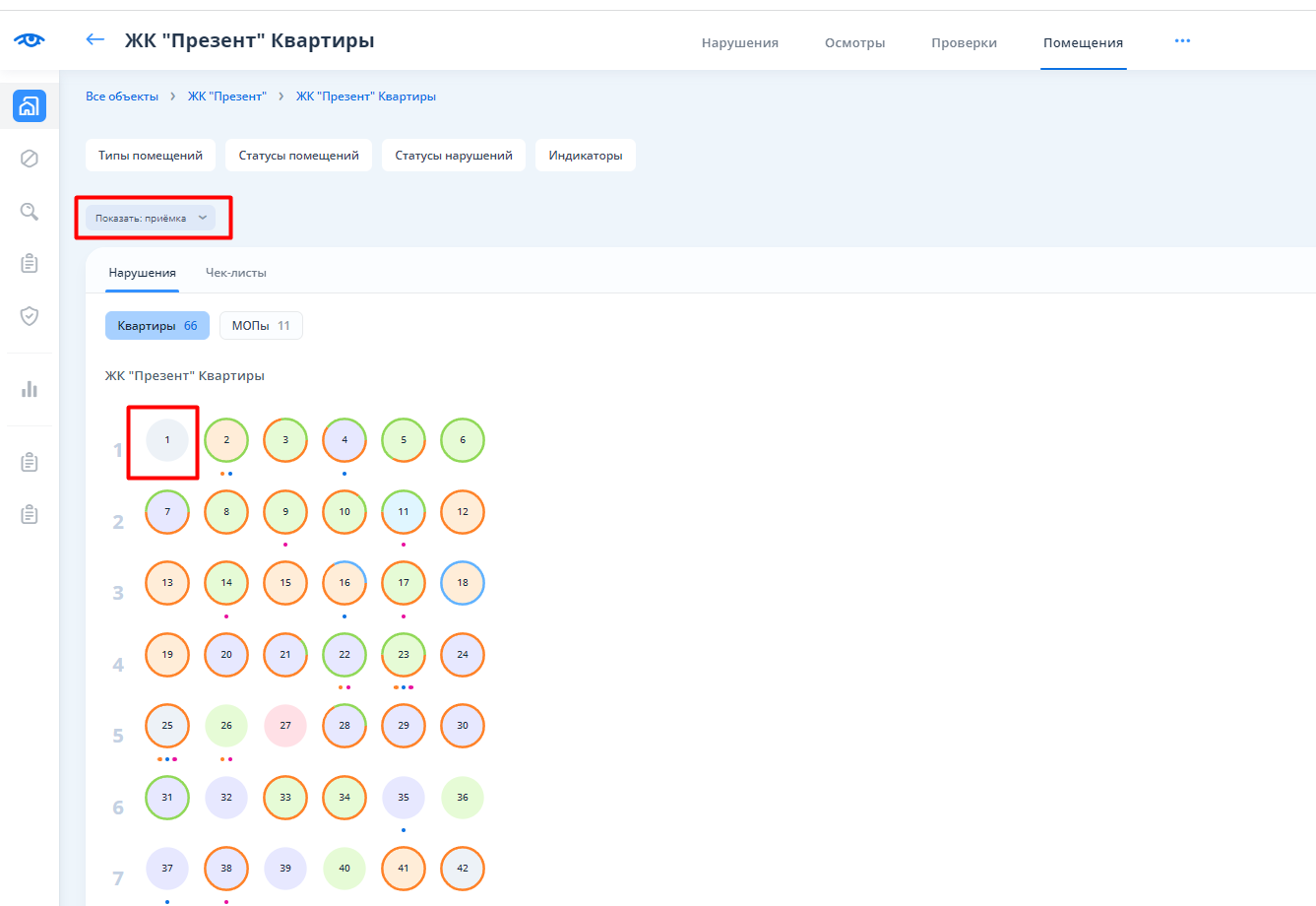Open the shield checkmark sidebar icon
The image size is (1316, 906).
pos(30,316)
